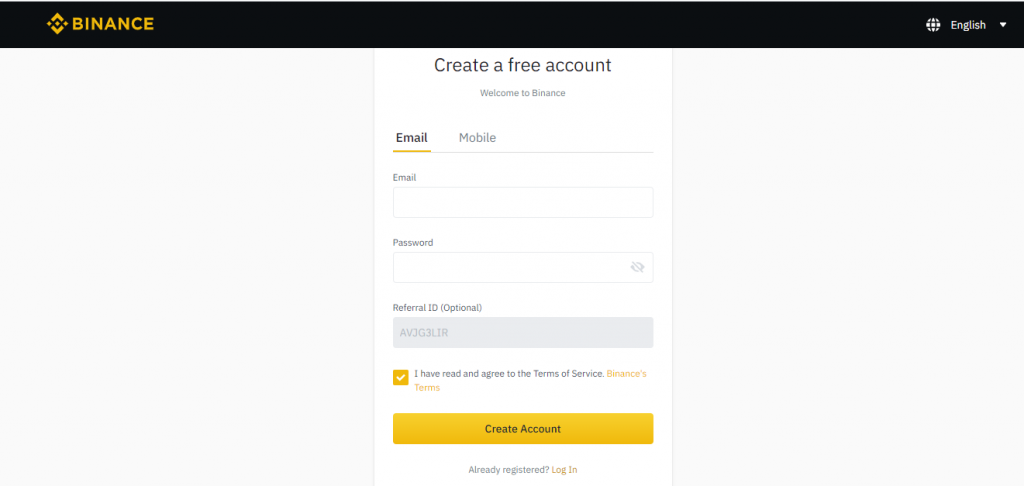1024x486 pixels.
Task: Focus the Email input field
Action: (523, 202)
